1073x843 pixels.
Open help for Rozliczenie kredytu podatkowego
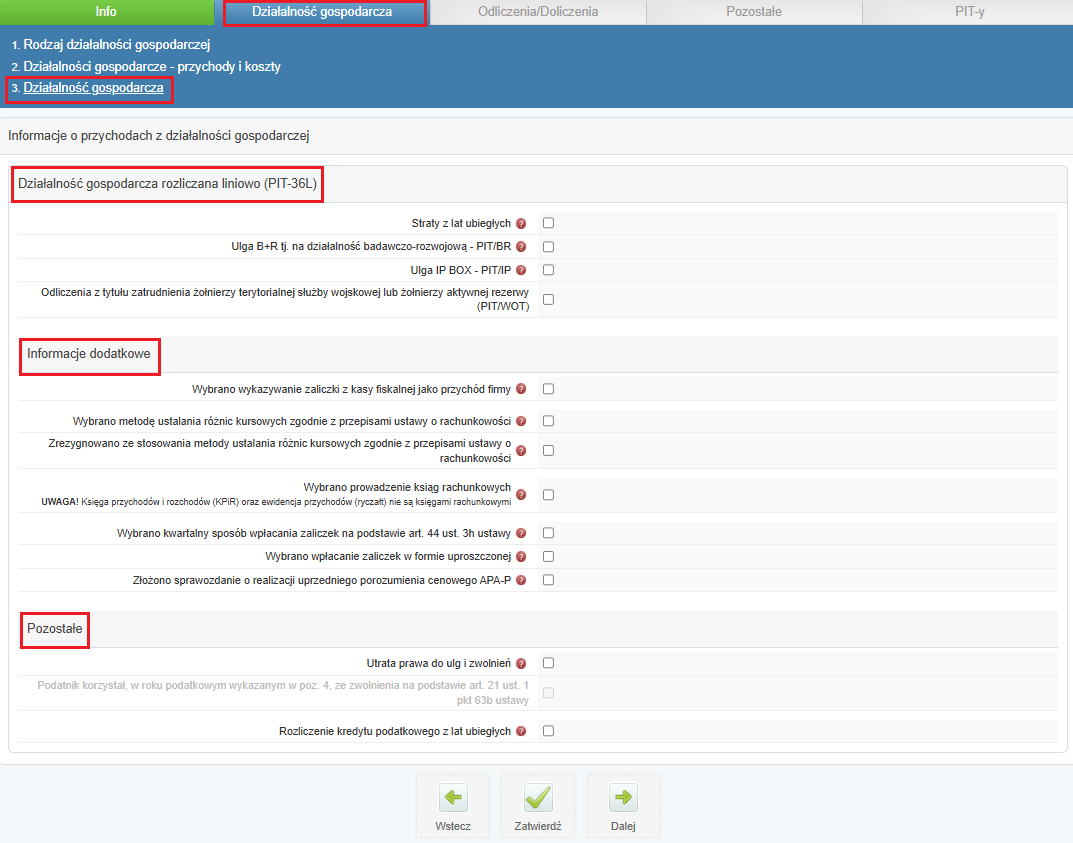[x=521, y=732]
